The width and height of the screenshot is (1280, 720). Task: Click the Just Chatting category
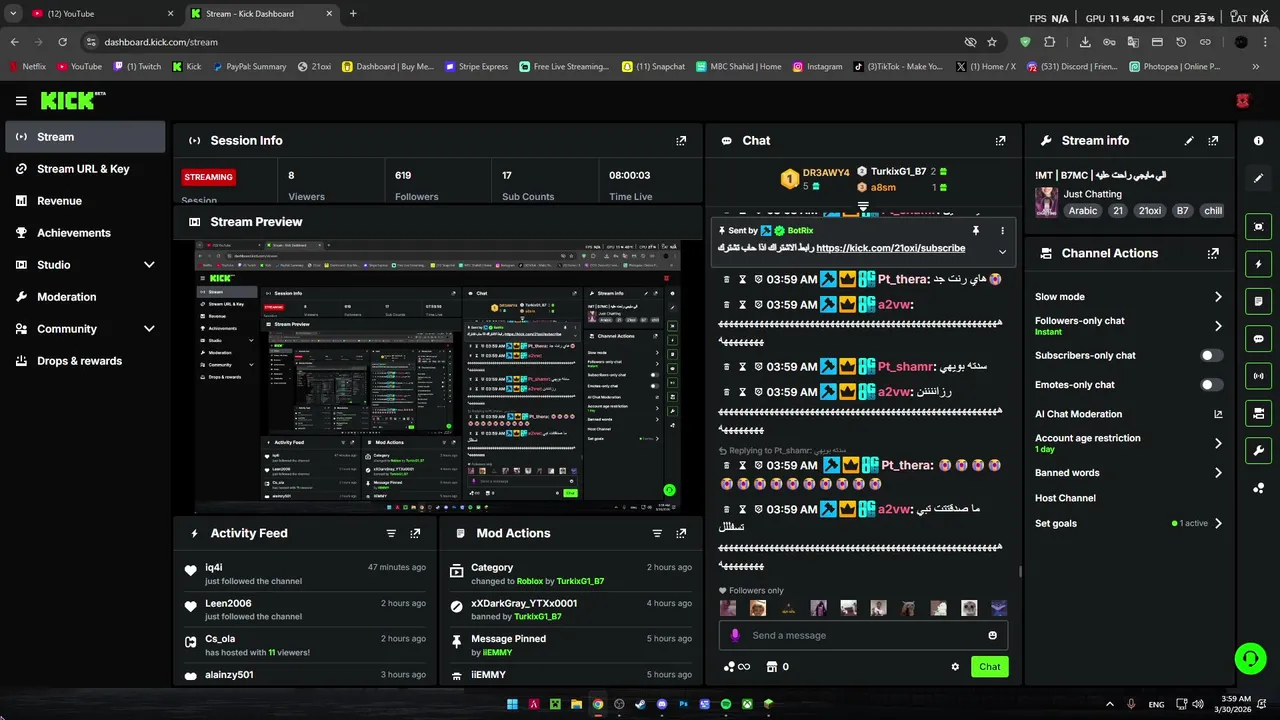(1092, 194)
